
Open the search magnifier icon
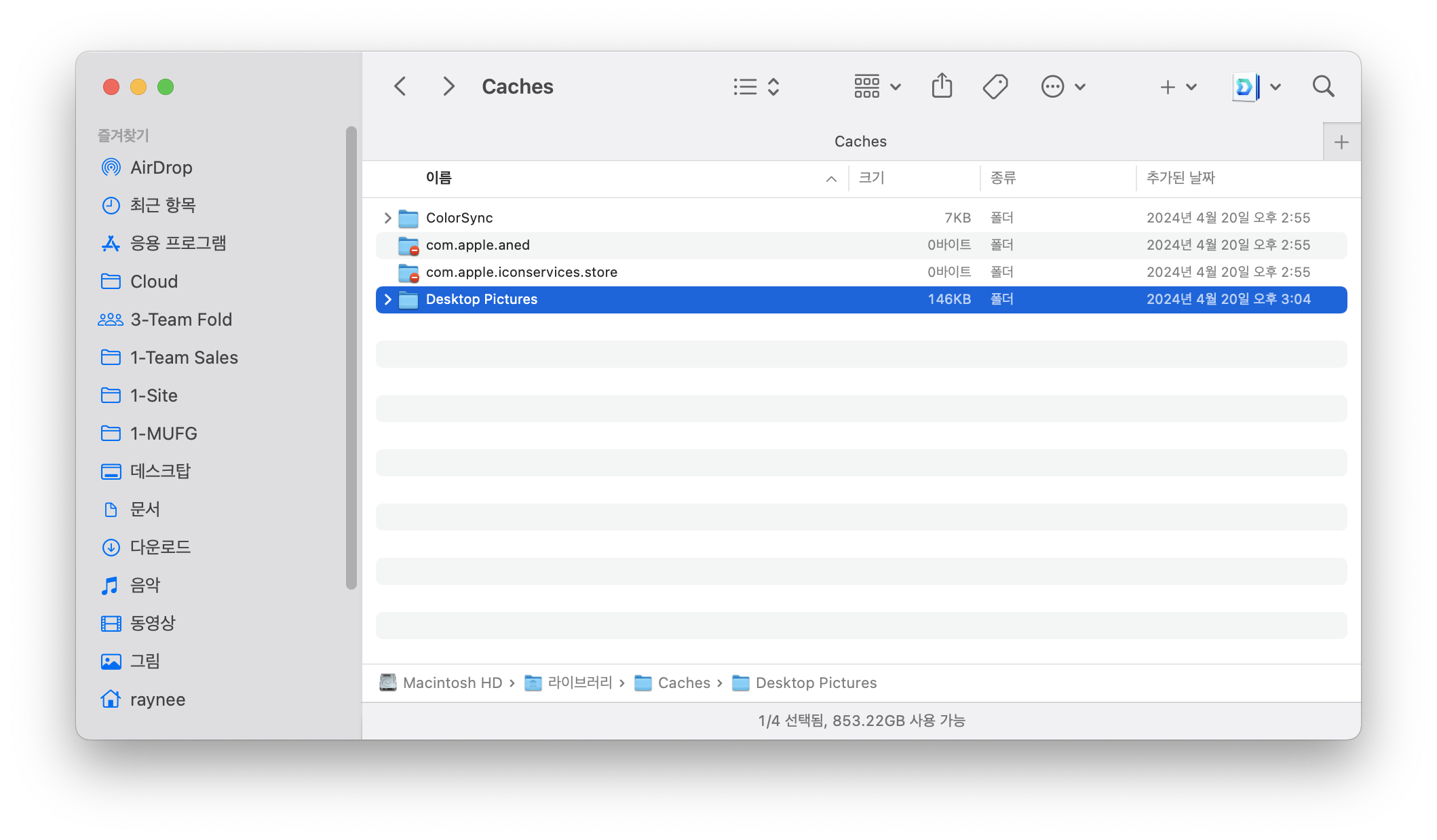pos(1323,86)
